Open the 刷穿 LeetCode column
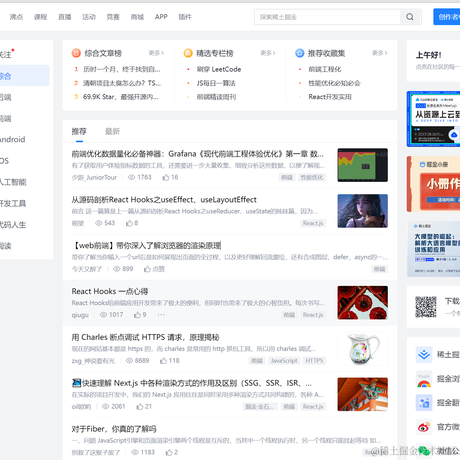The image size is (460, 460). 219,69
